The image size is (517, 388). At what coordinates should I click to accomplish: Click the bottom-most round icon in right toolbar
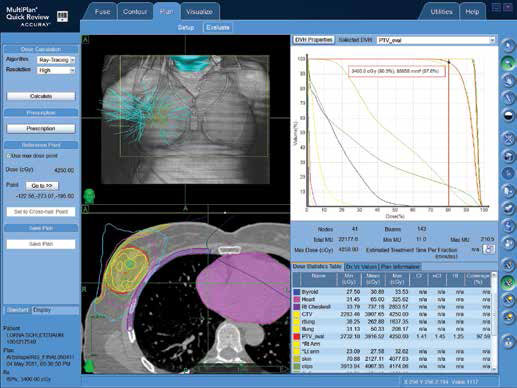point(508,342)
